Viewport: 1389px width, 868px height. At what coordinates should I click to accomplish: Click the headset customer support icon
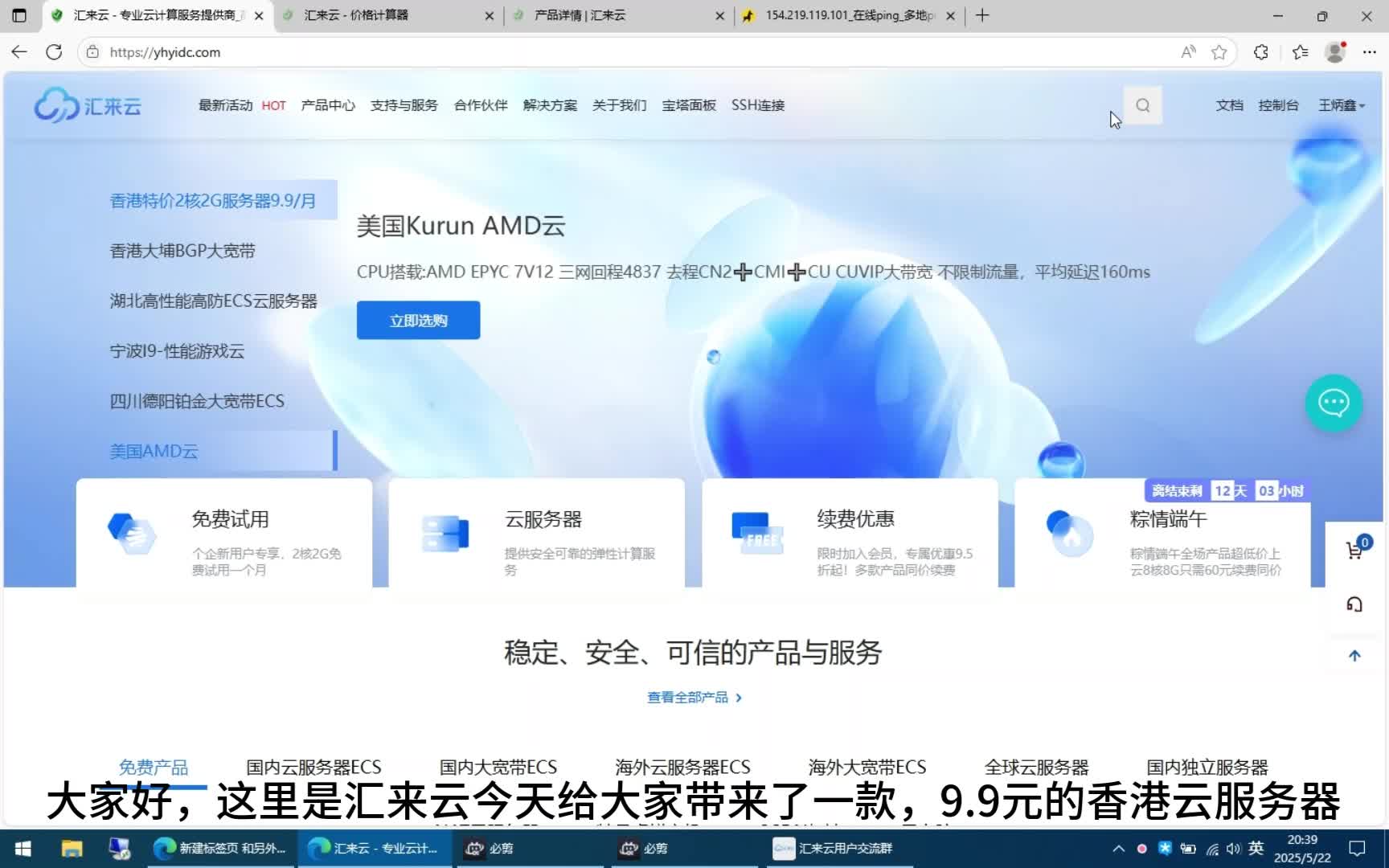pyautogui.click(x=1354, y=604)
